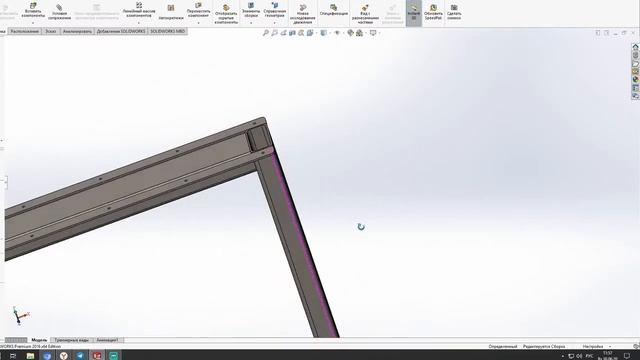
Task: Open the SOLIDWORKS MBD tab
Action: [x=167, y=31]
